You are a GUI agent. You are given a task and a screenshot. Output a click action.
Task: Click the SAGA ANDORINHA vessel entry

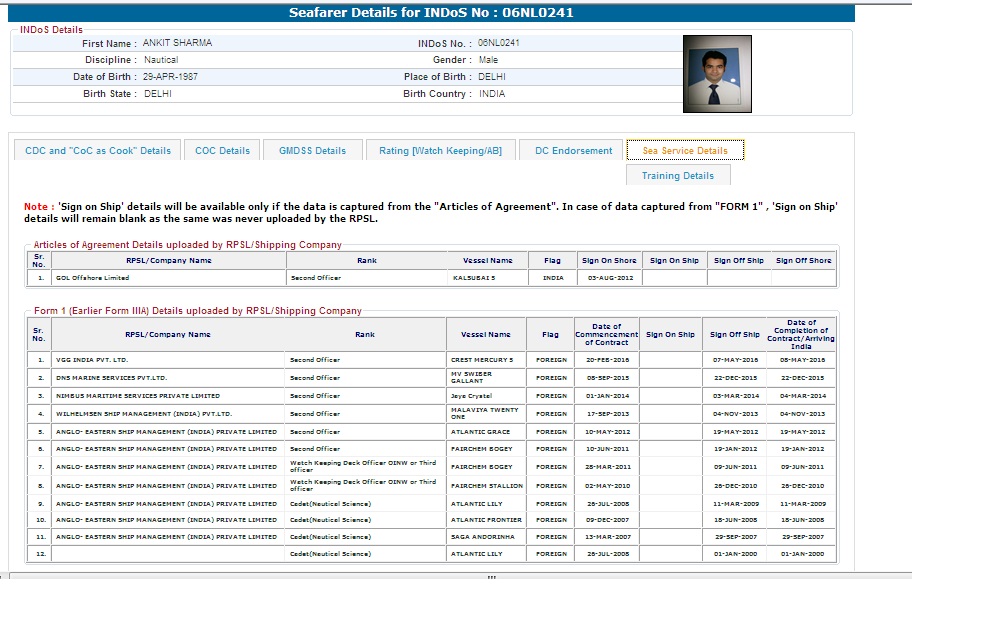(x=483, y=537)
